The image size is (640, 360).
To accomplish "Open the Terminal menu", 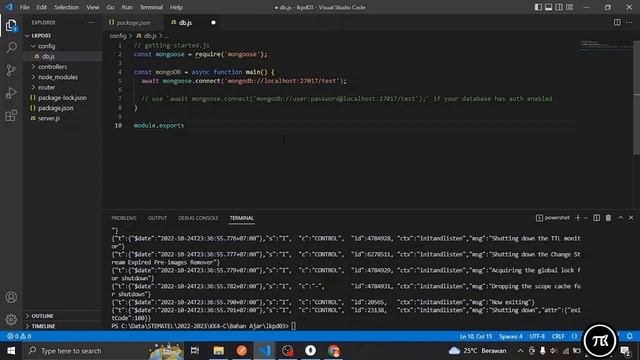I will [151, 7].
